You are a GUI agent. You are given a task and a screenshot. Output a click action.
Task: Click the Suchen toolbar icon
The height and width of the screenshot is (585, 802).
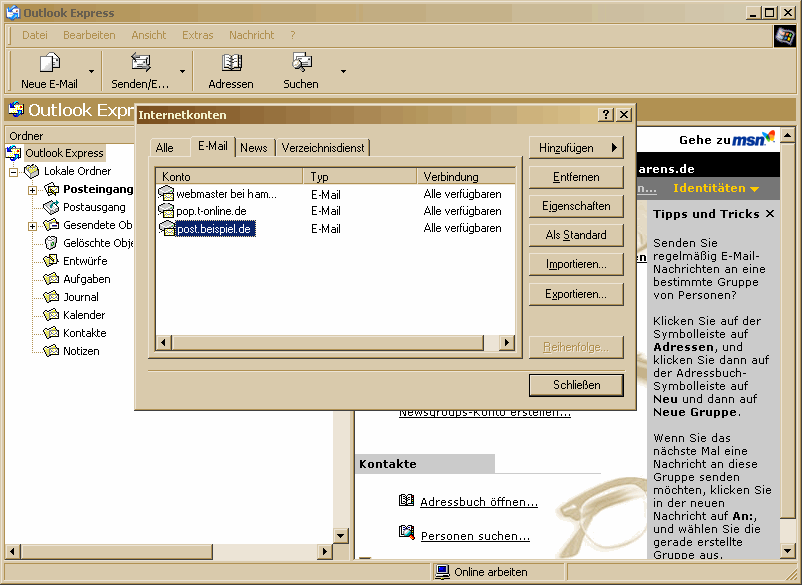pos(301,63)
